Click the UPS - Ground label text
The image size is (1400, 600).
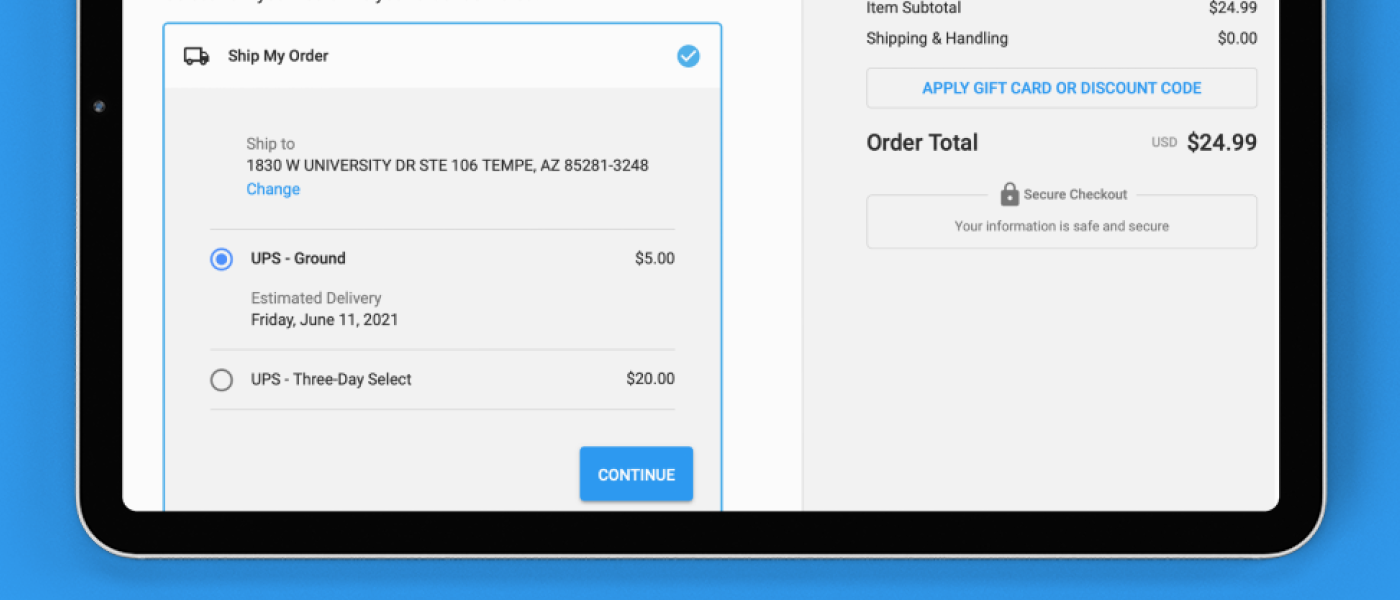pos(298,258)
